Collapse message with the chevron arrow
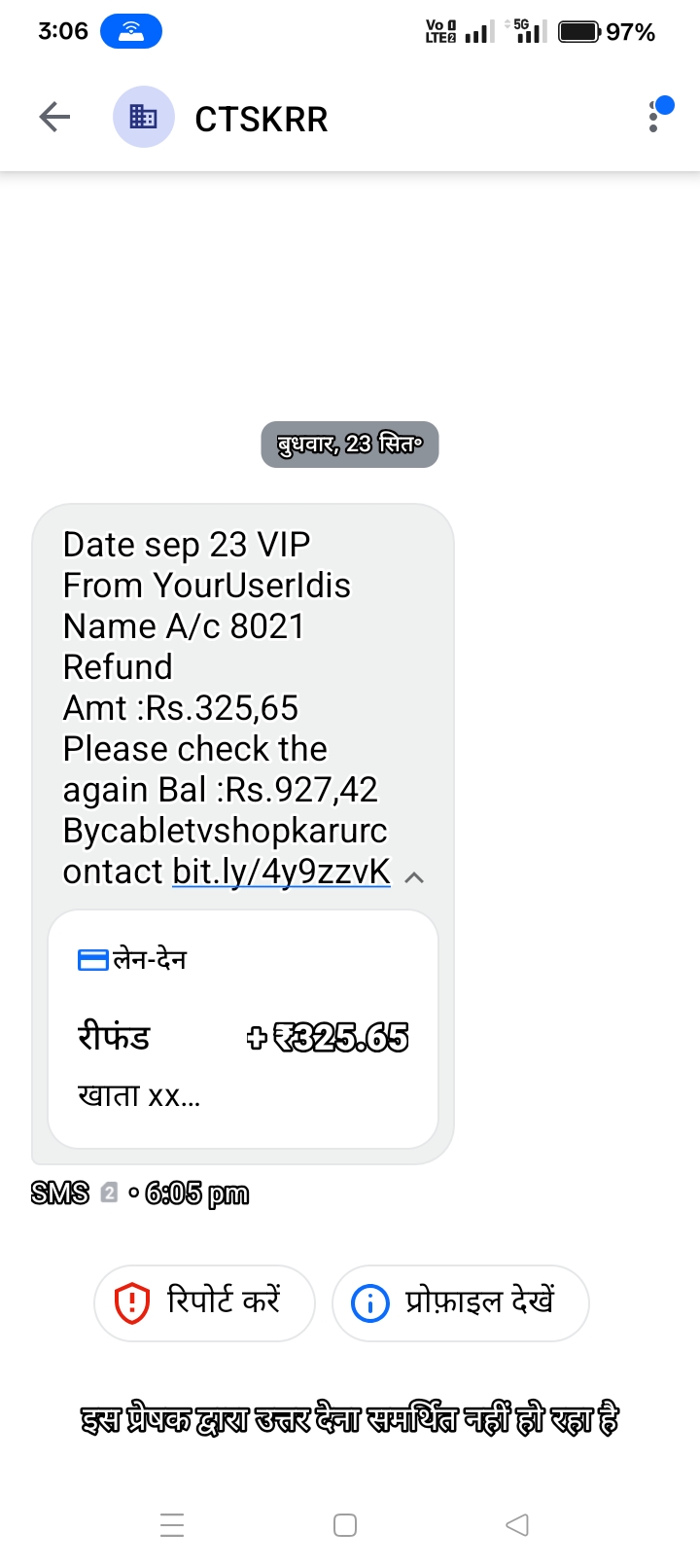Viewport: 700px width, 1568px height. click(x=414, y=876)
